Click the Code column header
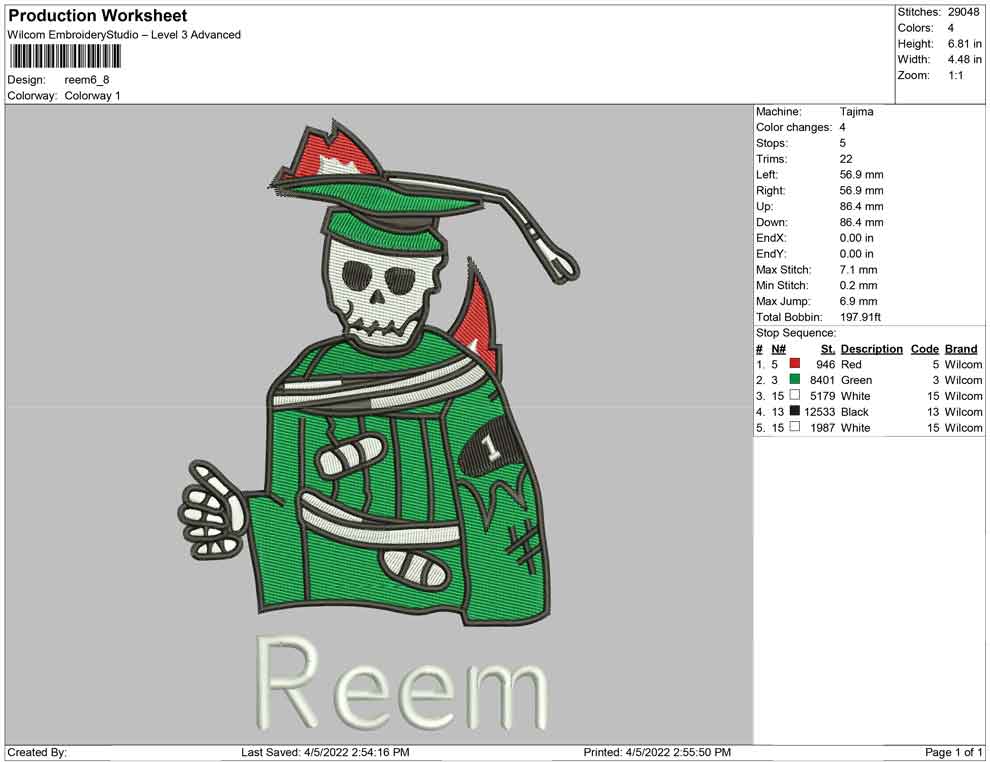990x762 pixels. pos(925,349)
